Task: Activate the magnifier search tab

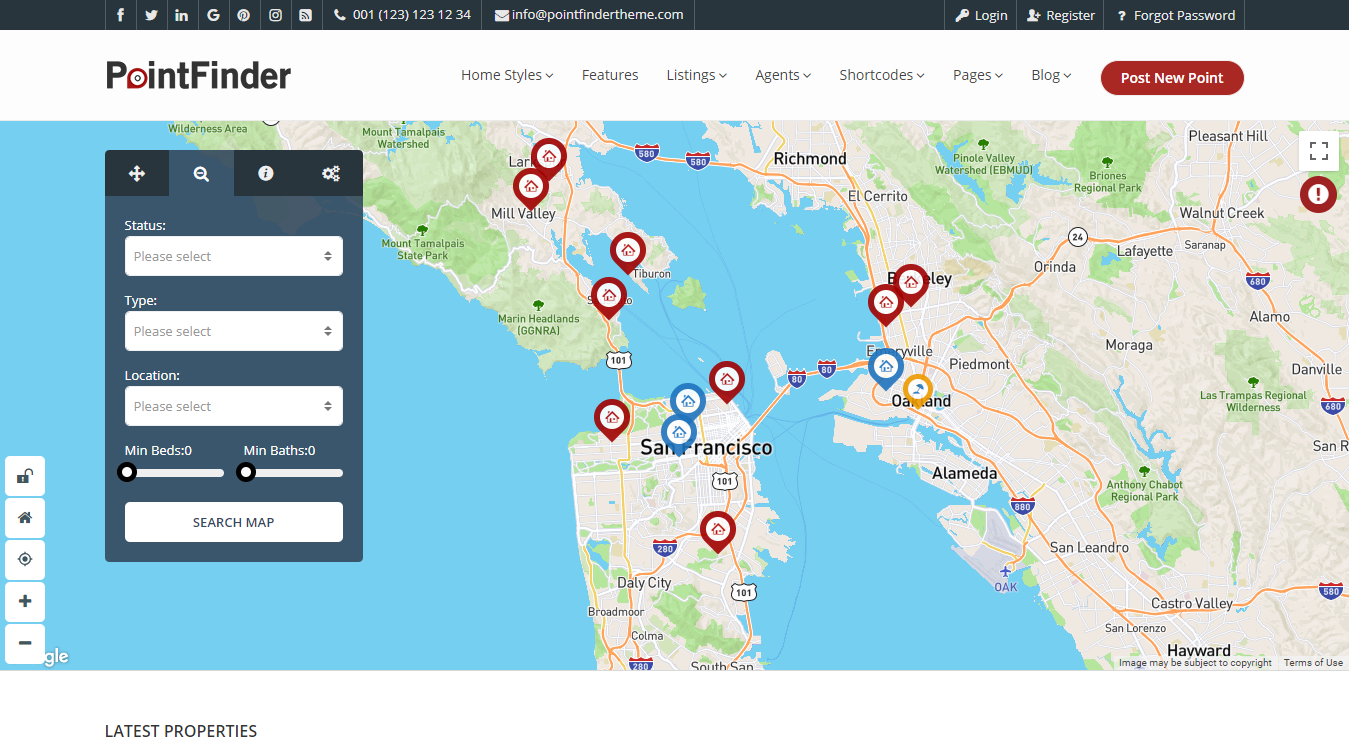Action: [x=200, y=173]
